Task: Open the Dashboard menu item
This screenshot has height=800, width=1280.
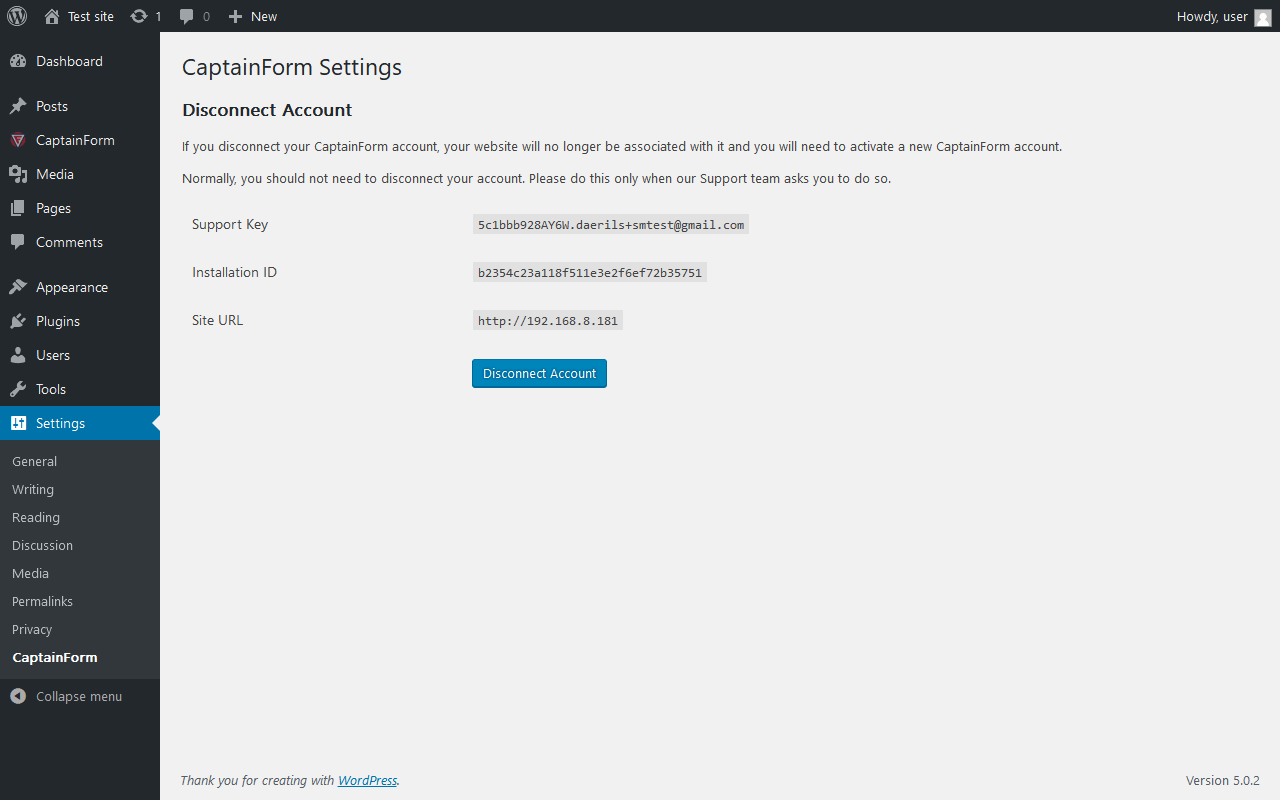Action: [x=69, y=61]
